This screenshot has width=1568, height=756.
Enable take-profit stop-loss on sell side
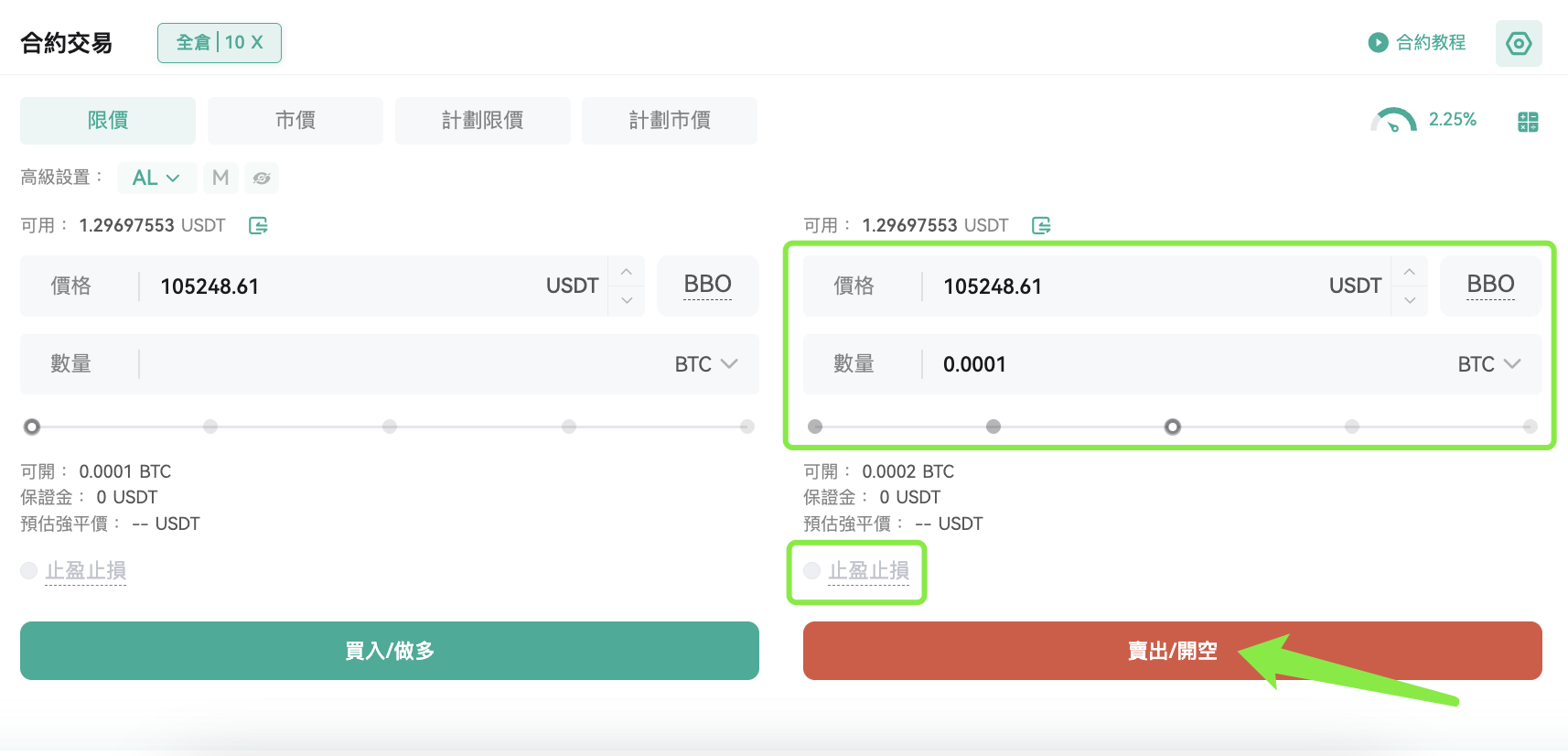click(812, 571)
